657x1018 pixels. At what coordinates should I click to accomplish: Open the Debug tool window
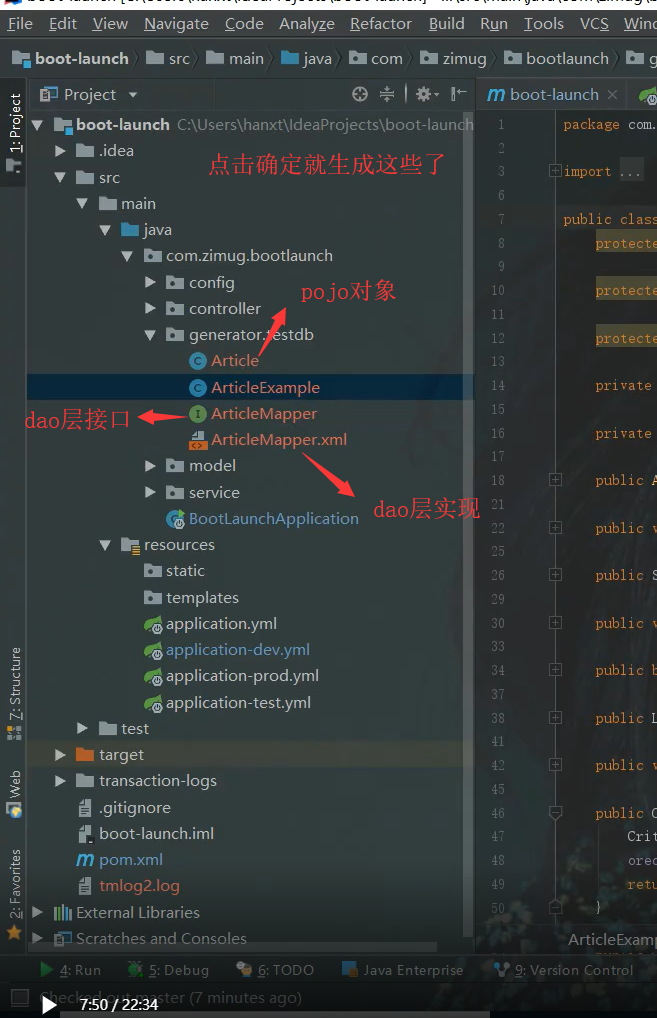point(168,970)
